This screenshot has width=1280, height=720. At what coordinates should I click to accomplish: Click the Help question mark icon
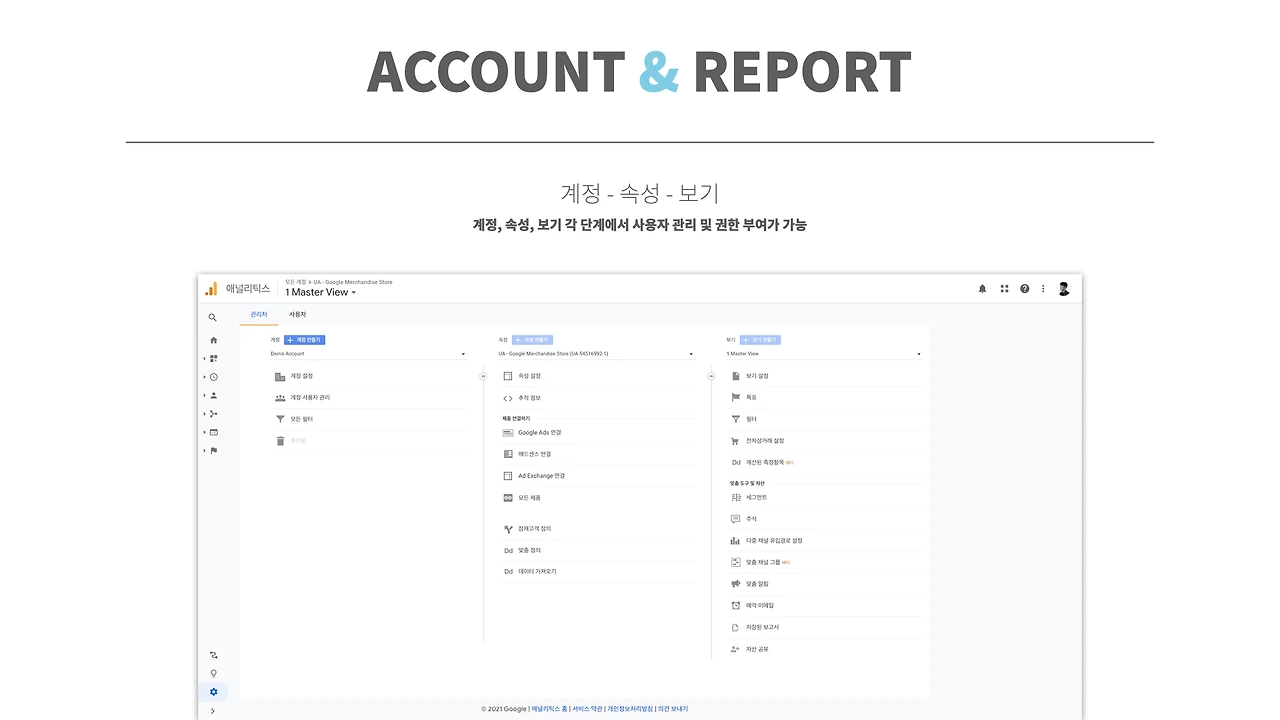click(1024, 288)
